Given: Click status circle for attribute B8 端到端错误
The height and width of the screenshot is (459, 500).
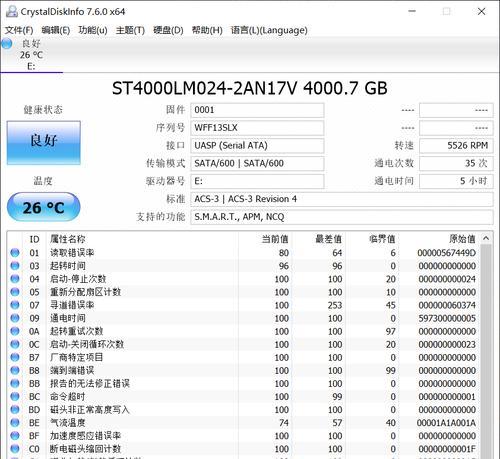Looking at the screenshot, I should (15, 370).
